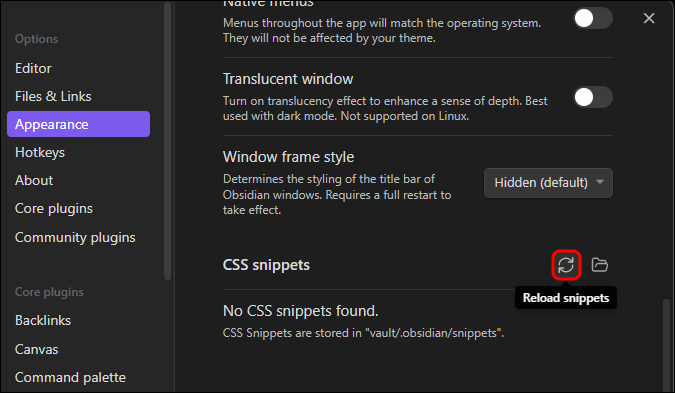The image size is (675, 393).
Task: Enable the Translucent window toggle
Action: tap(593, 97)
